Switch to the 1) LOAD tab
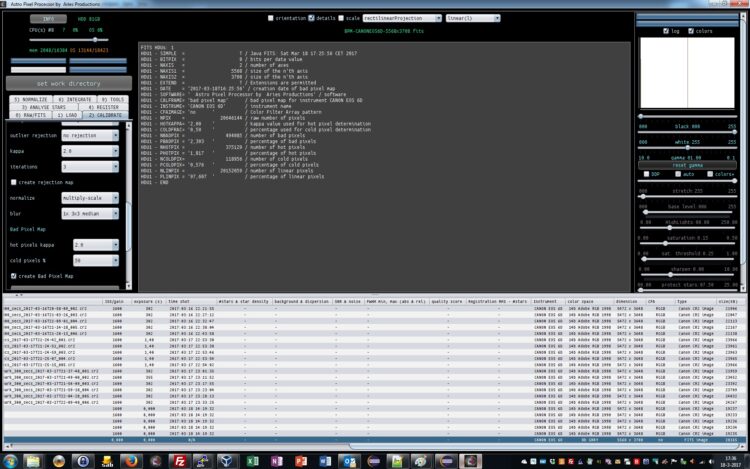The image size is (750, 469). click(x=67, y=115)
